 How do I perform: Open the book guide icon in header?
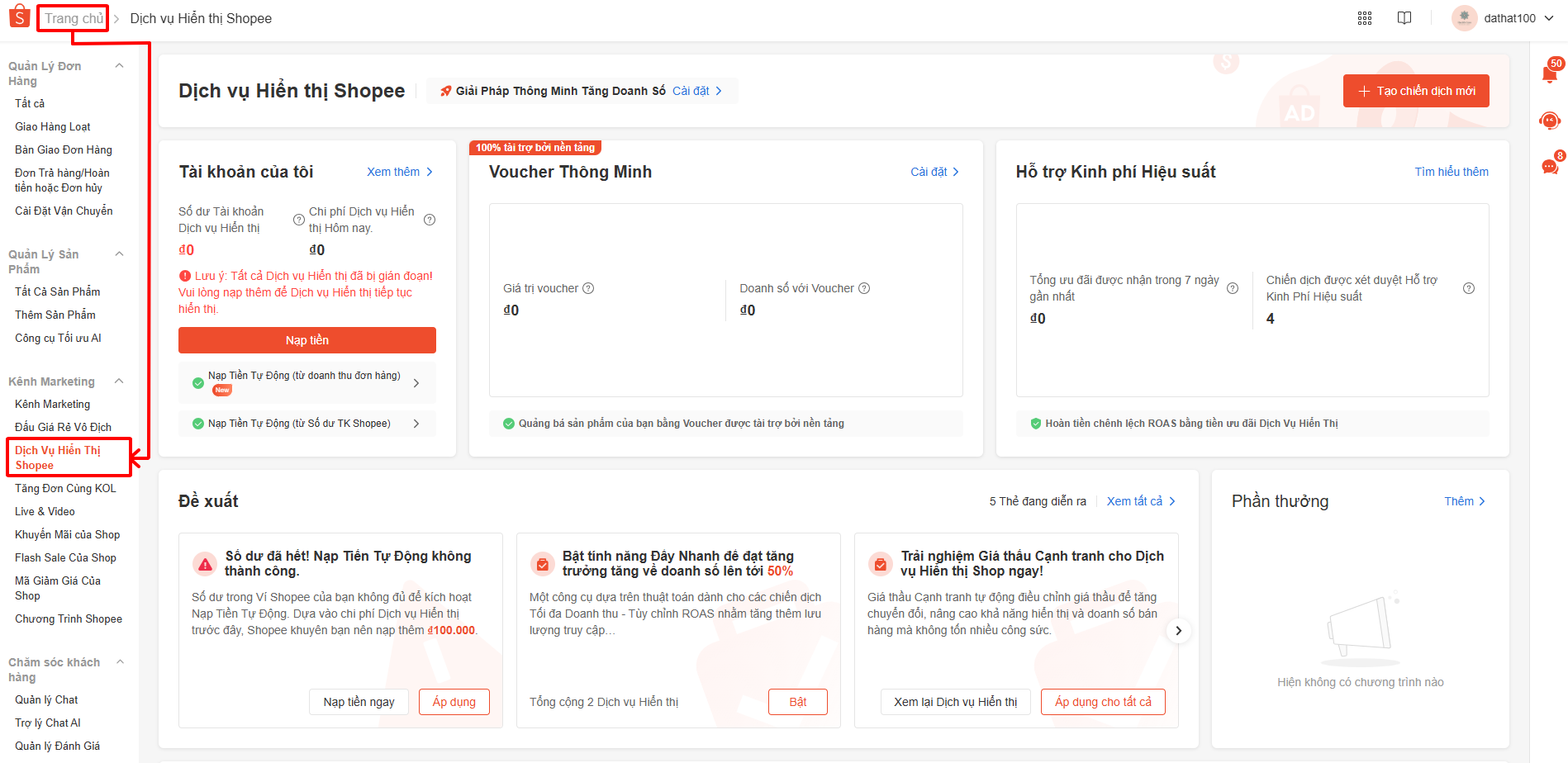click(x=1404, y=18)
